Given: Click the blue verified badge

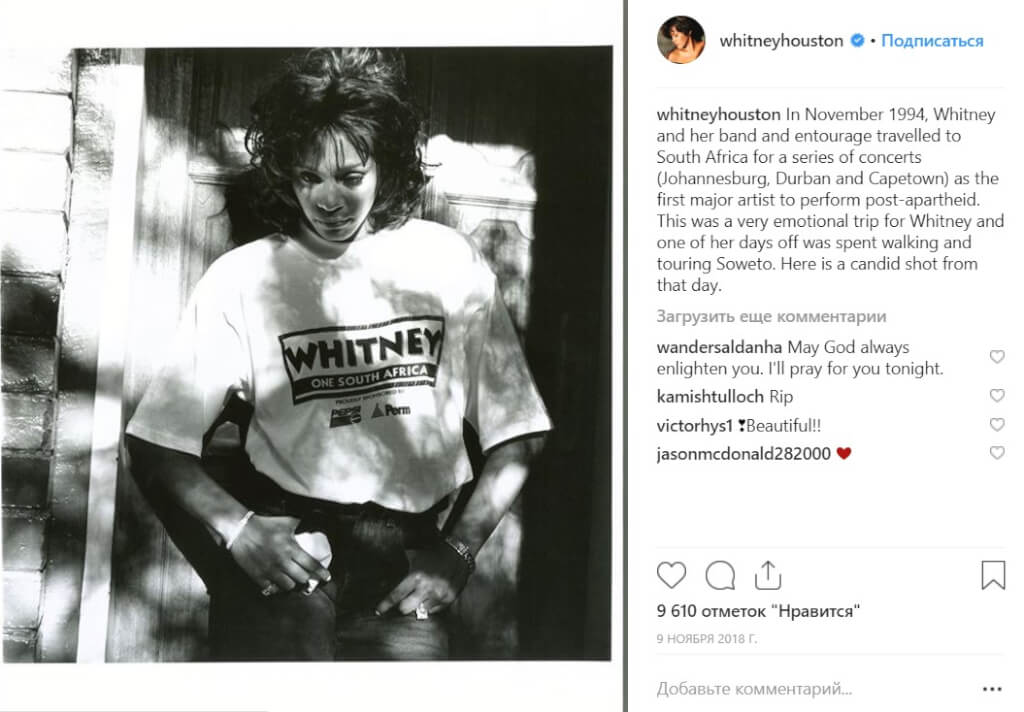Looking at the screenshot, I should click(x=857, y=40).
